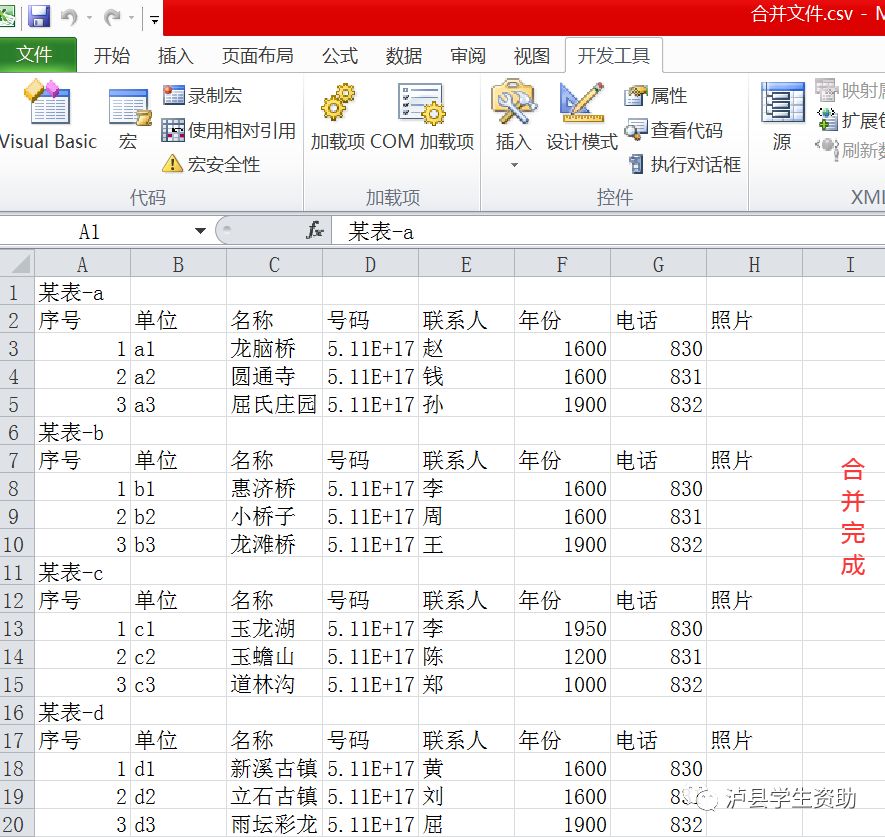
Task: Click cell containing 某表-d
Action: pos(82,712)
